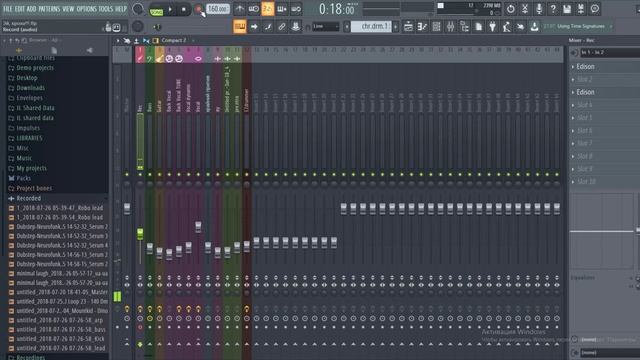Mute the Rec mixer track LED

pyautogui.click(x=140, y=174)
